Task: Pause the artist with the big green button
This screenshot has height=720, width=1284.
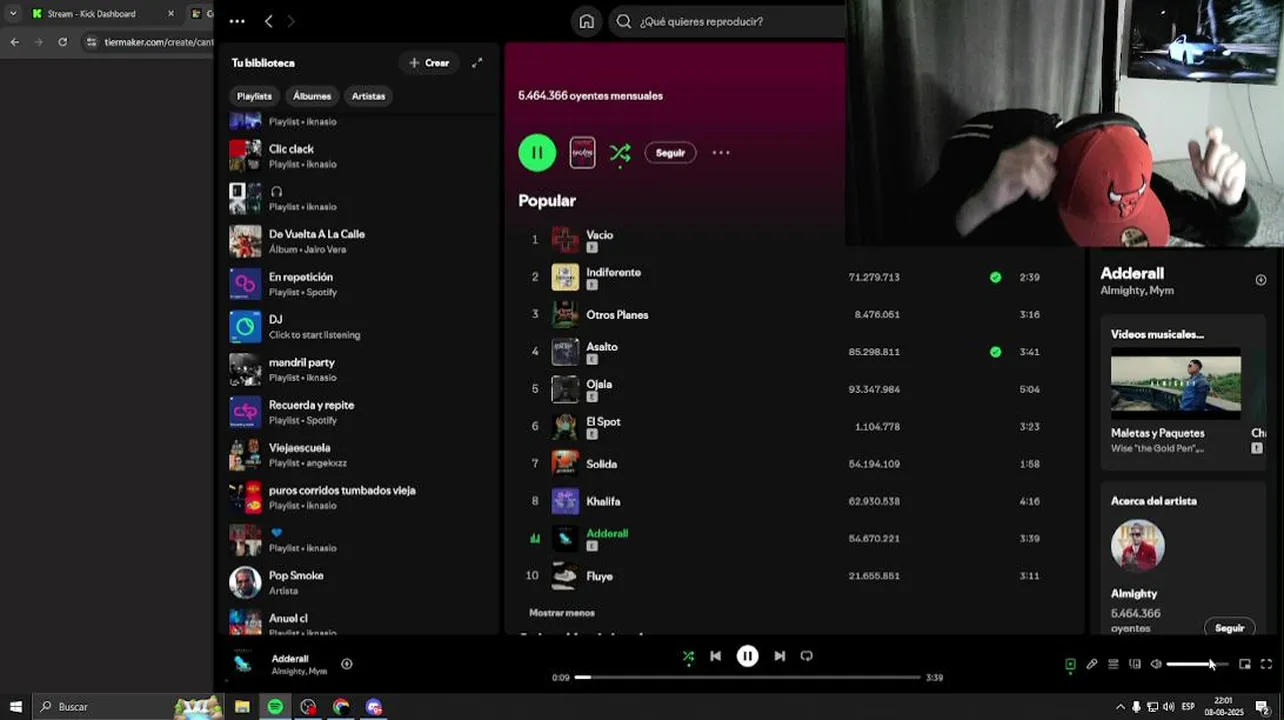Action: click(537, 153)
